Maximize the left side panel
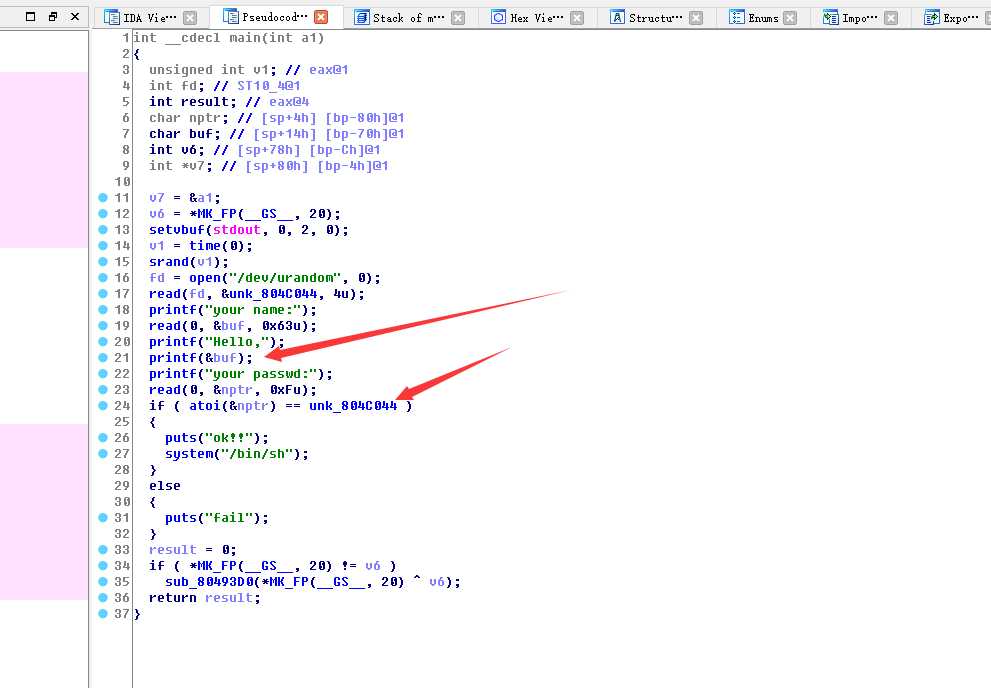This screenshot has height=688, width=991. [x=30, y=16]
